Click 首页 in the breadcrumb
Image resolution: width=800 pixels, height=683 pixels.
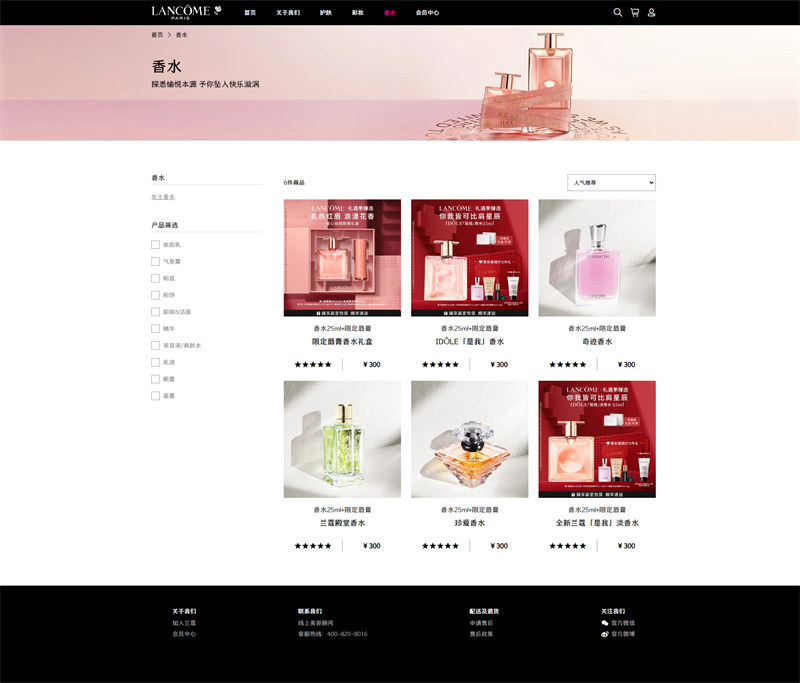157,35
